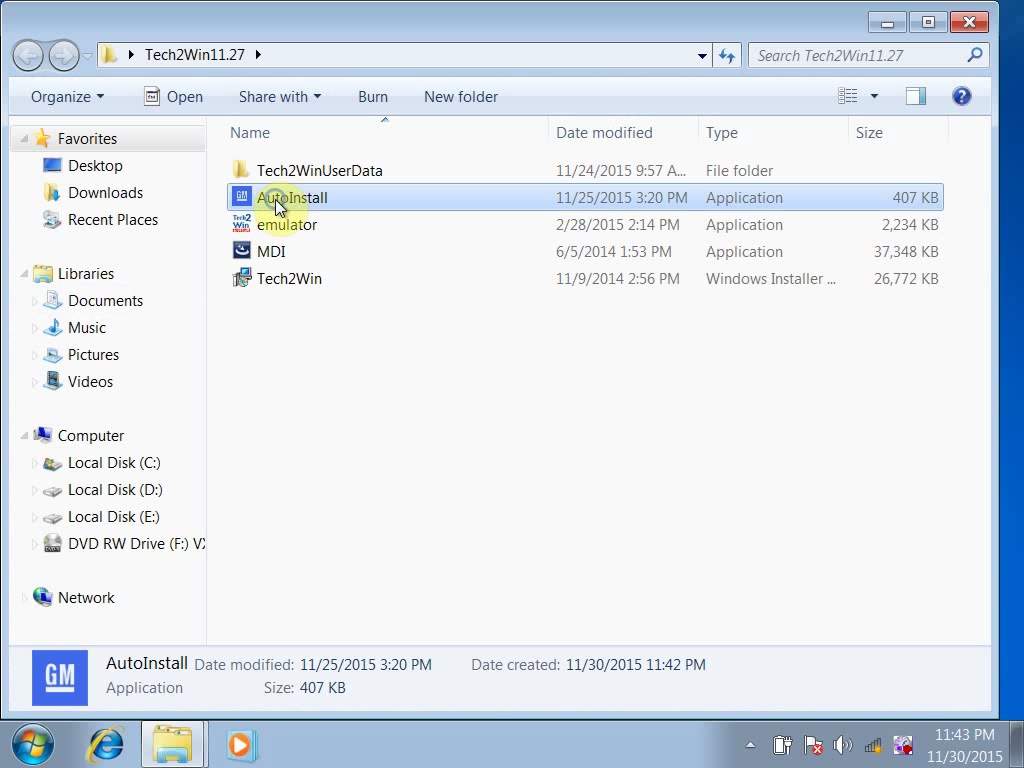Launch Internet Explorer from the taskbar
Image resolution: width=1024 pixels, height=768 pixels.
[x=105, y=744]
